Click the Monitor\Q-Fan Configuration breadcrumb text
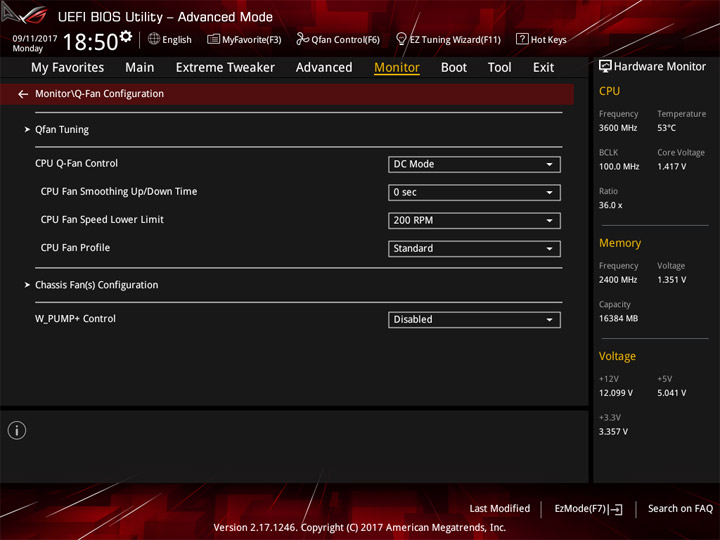The width and height of the screenshot is (720, 540). coord(99,94)
